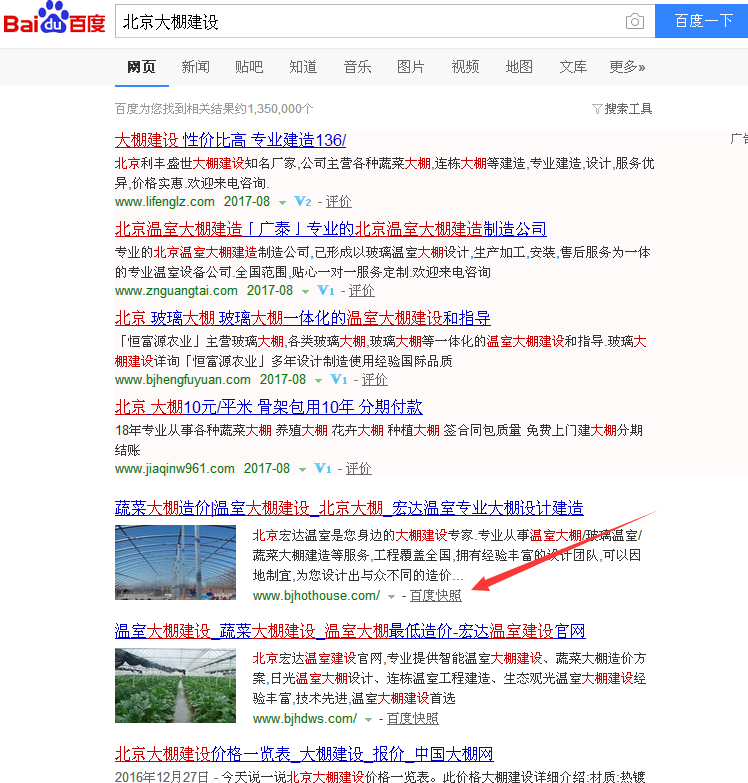Open result 北京 玻璃大棚 一体化的温室大棚建设和指导
Viewport: 748px width, 783px height.
(303, 318)
